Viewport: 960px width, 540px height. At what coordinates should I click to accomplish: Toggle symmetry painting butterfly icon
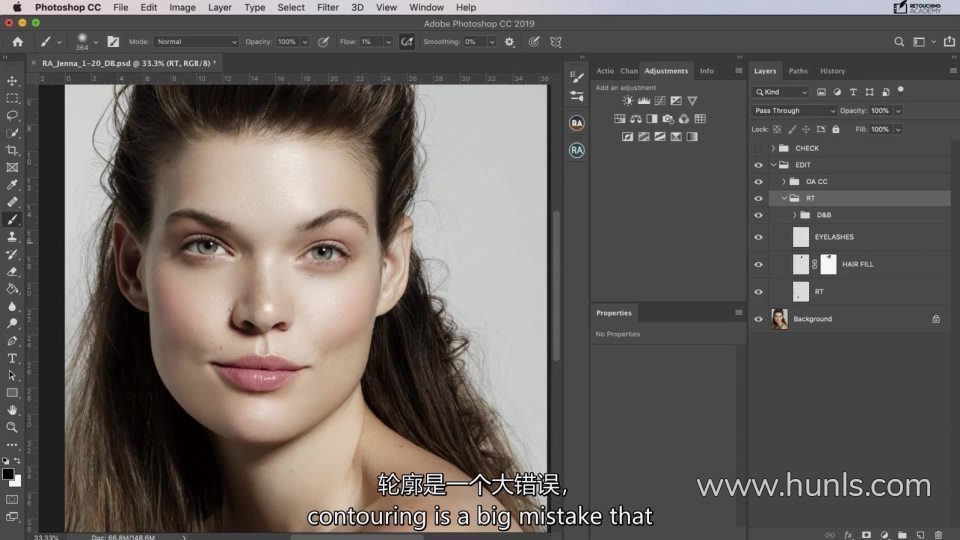[555, 42]
